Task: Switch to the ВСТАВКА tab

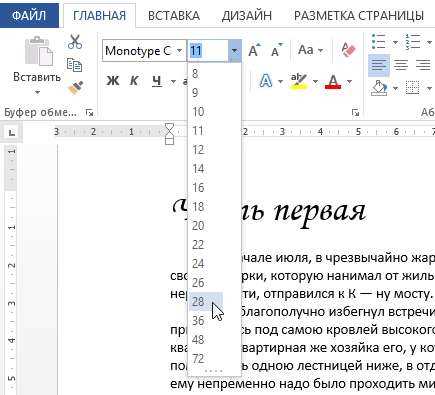Action: click(174, 16)
